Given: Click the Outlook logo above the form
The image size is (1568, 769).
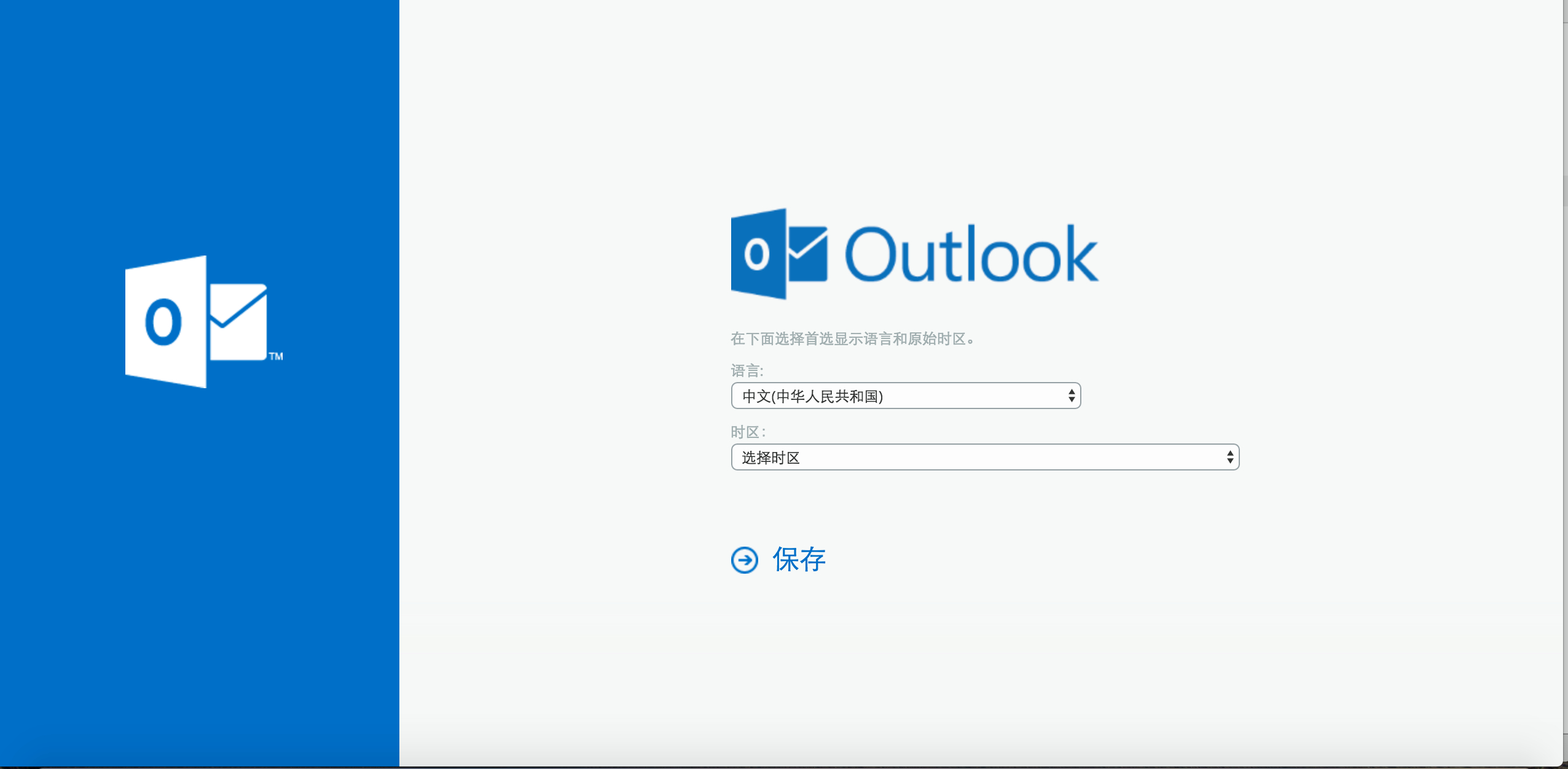Looking at the screenshot, I should point(914,254).
